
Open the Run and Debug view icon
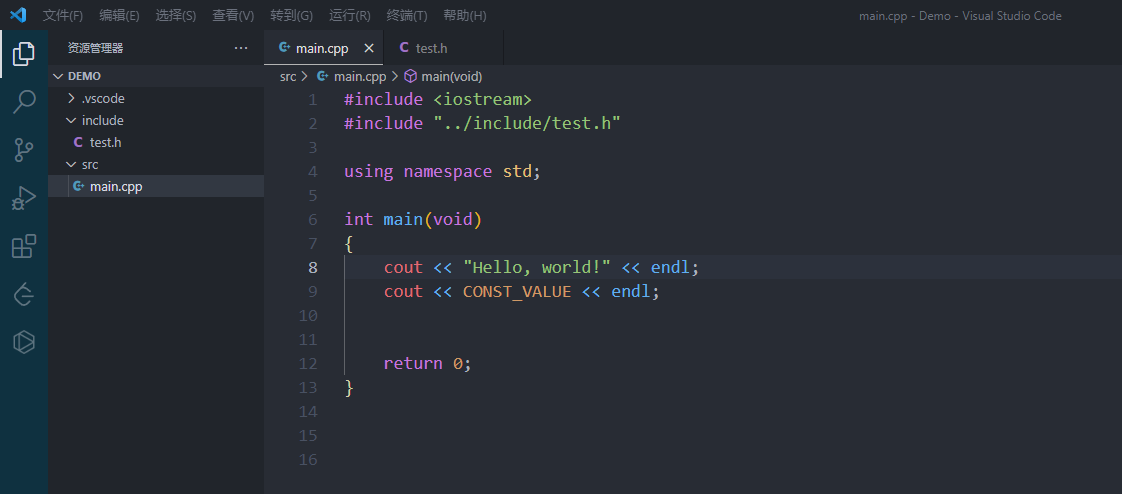point(24,198)
